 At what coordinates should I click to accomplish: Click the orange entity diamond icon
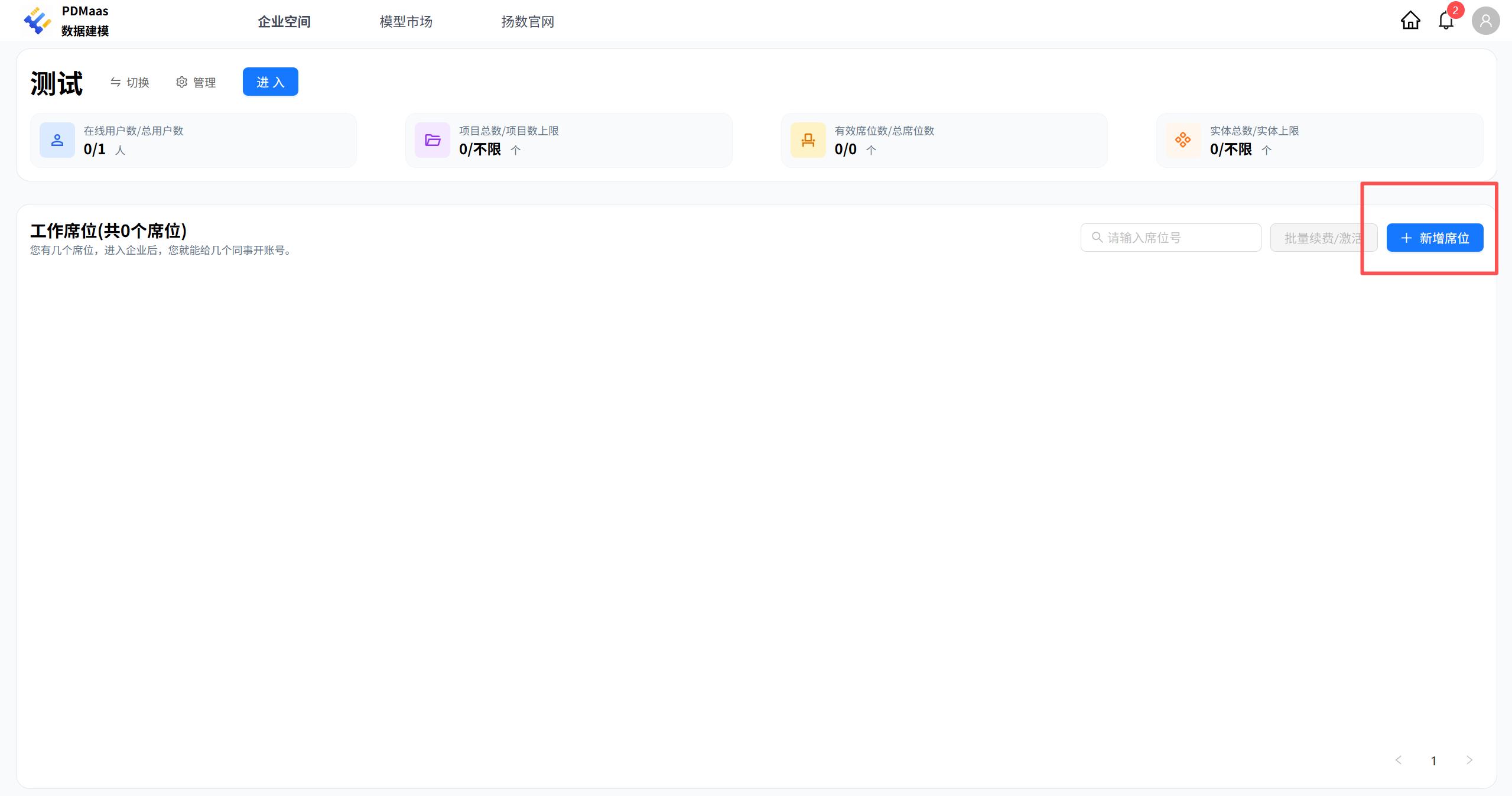point(1183,140)
